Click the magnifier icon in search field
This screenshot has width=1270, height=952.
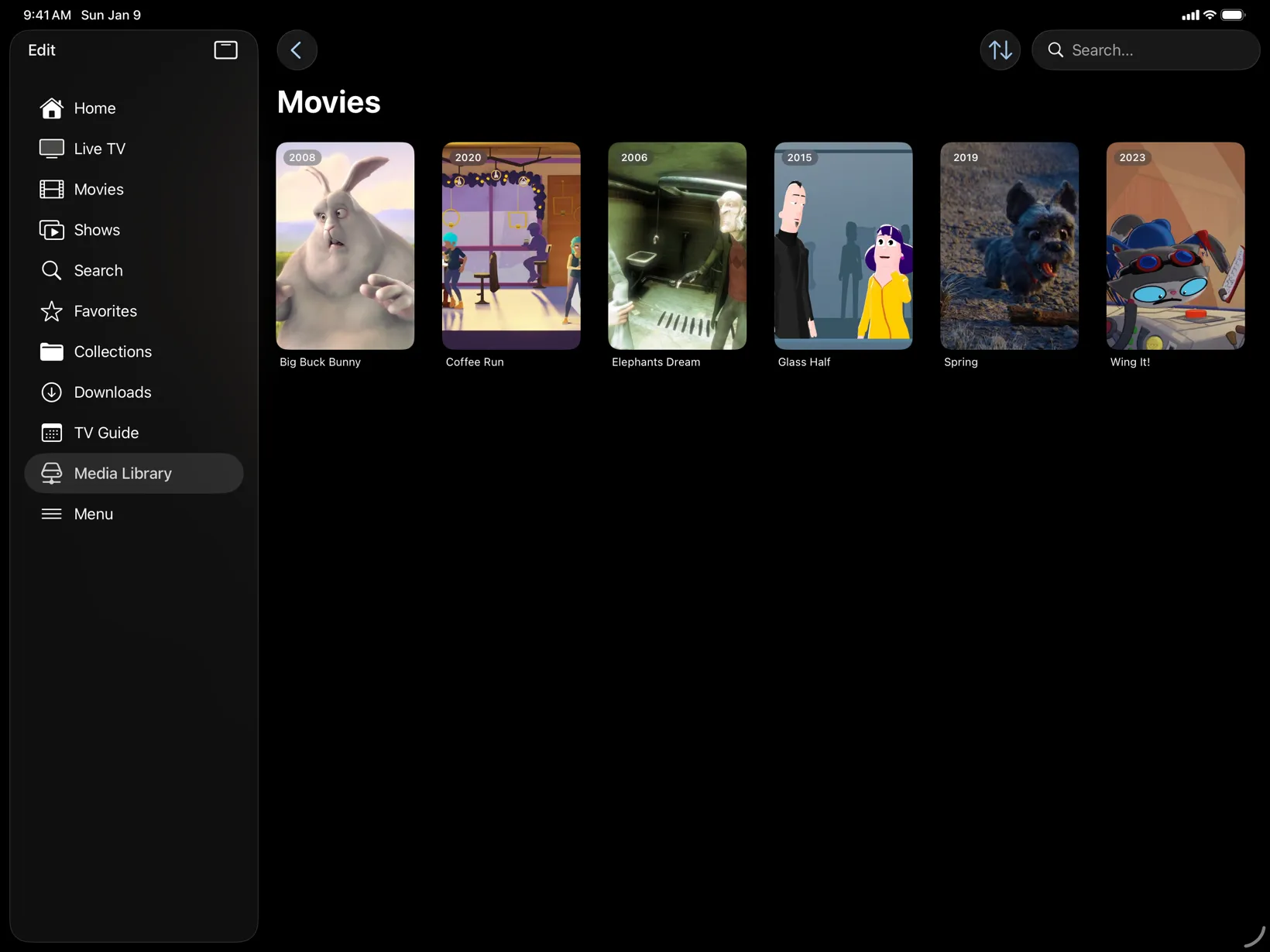pyautogui.click(x=1055, y=50)
